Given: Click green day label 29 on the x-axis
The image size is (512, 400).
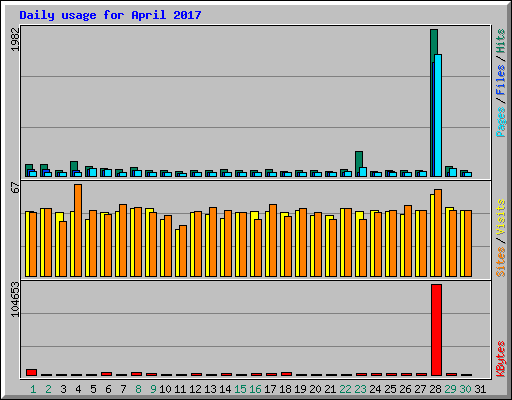Looking at the screenshot, I should pos(450,389).
